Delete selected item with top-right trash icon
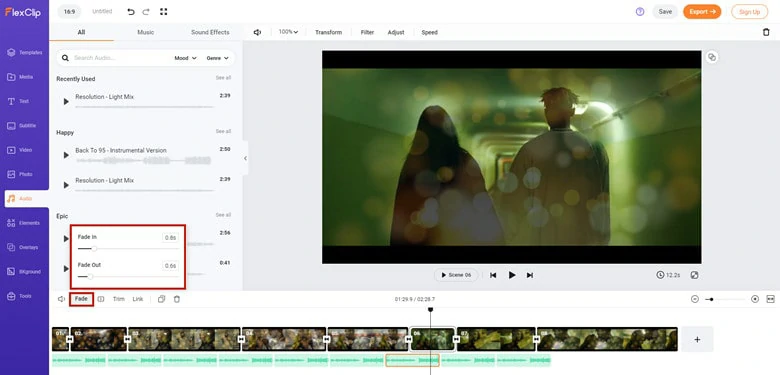The image size is (780, 375). [766, 32]
